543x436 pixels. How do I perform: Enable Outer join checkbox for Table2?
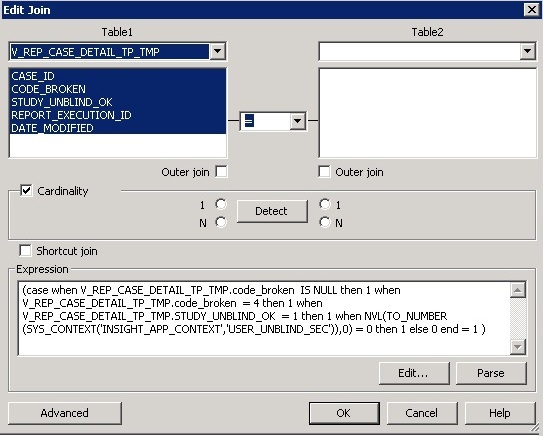(x=324, y=172)
